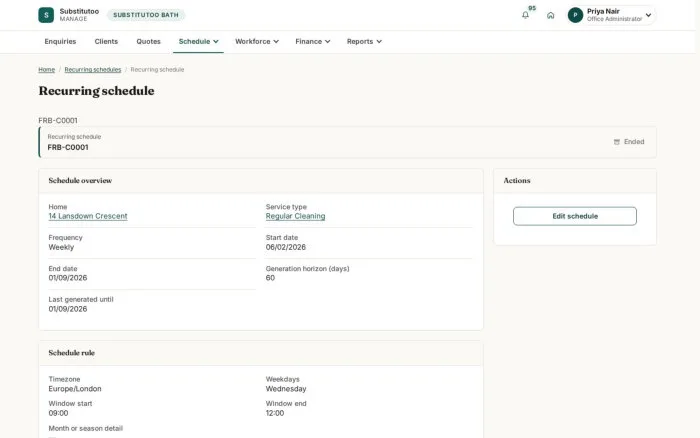Open the Reports dropdown menu
700x438 pixels.
364,42
